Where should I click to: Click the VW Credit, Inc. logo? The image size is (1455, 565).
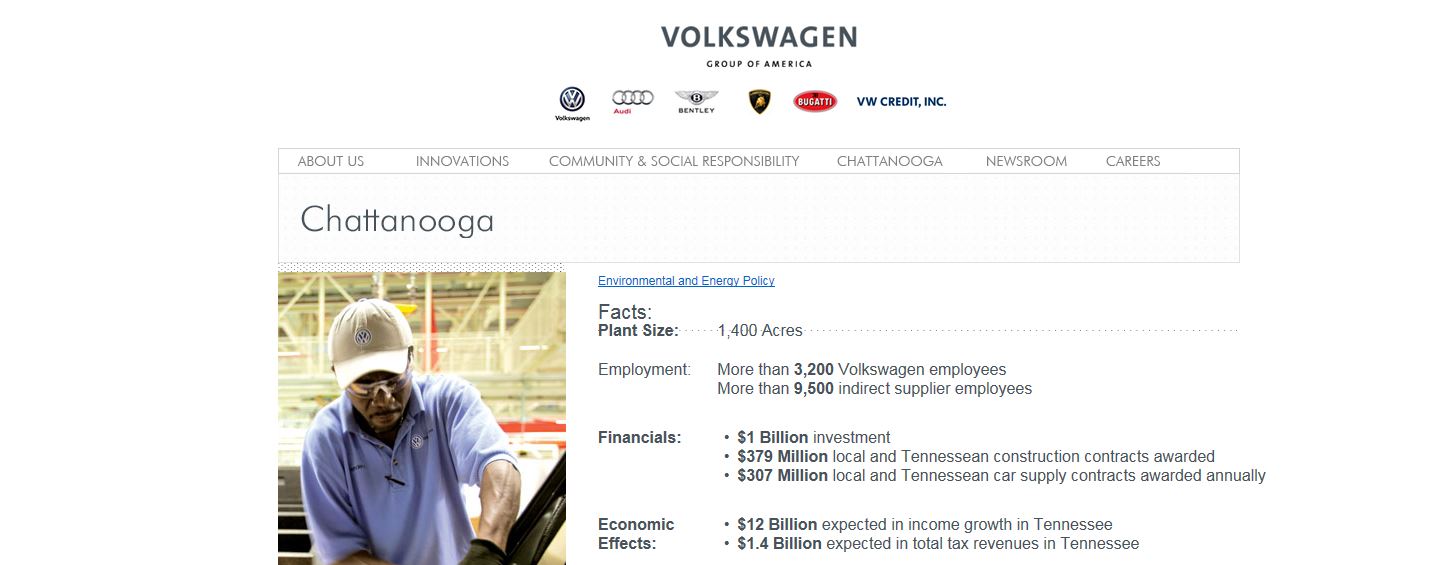pos(901,102)
